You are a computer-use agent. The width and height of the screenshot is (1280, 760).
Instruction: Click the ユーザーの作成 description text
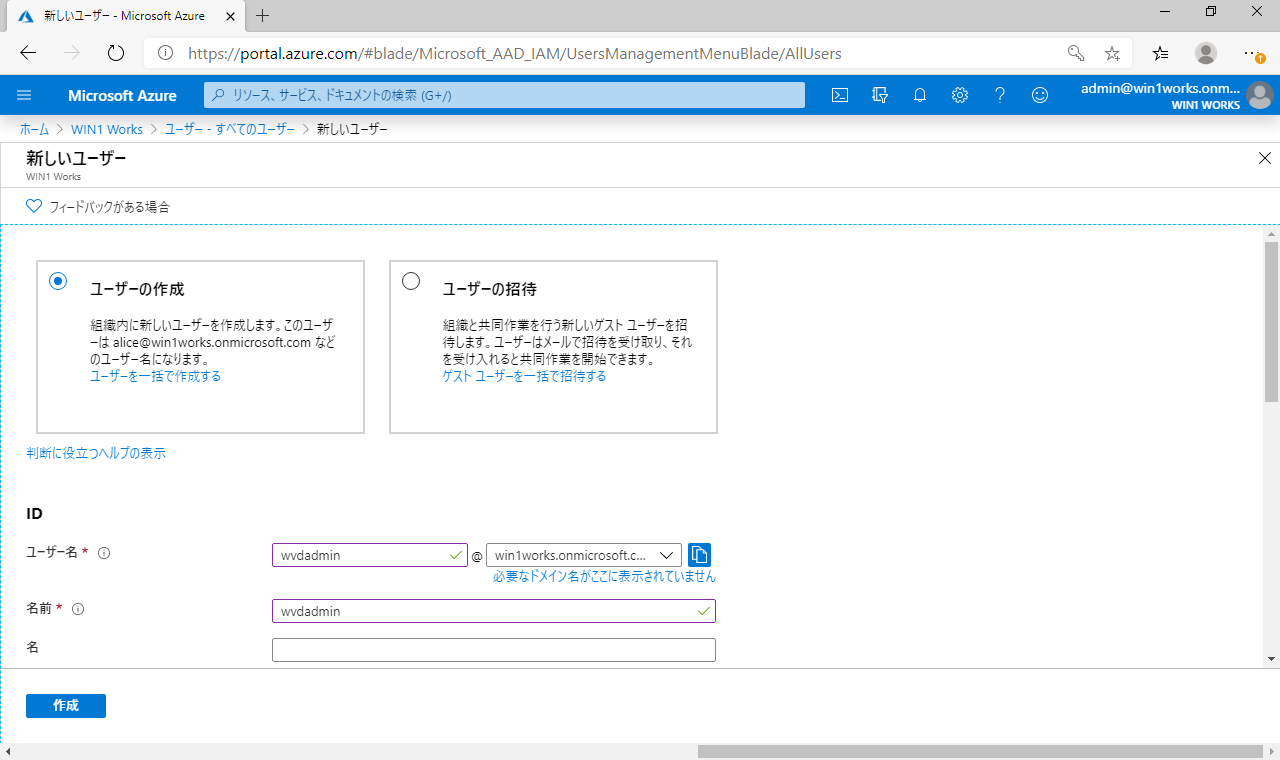point(213,342)
